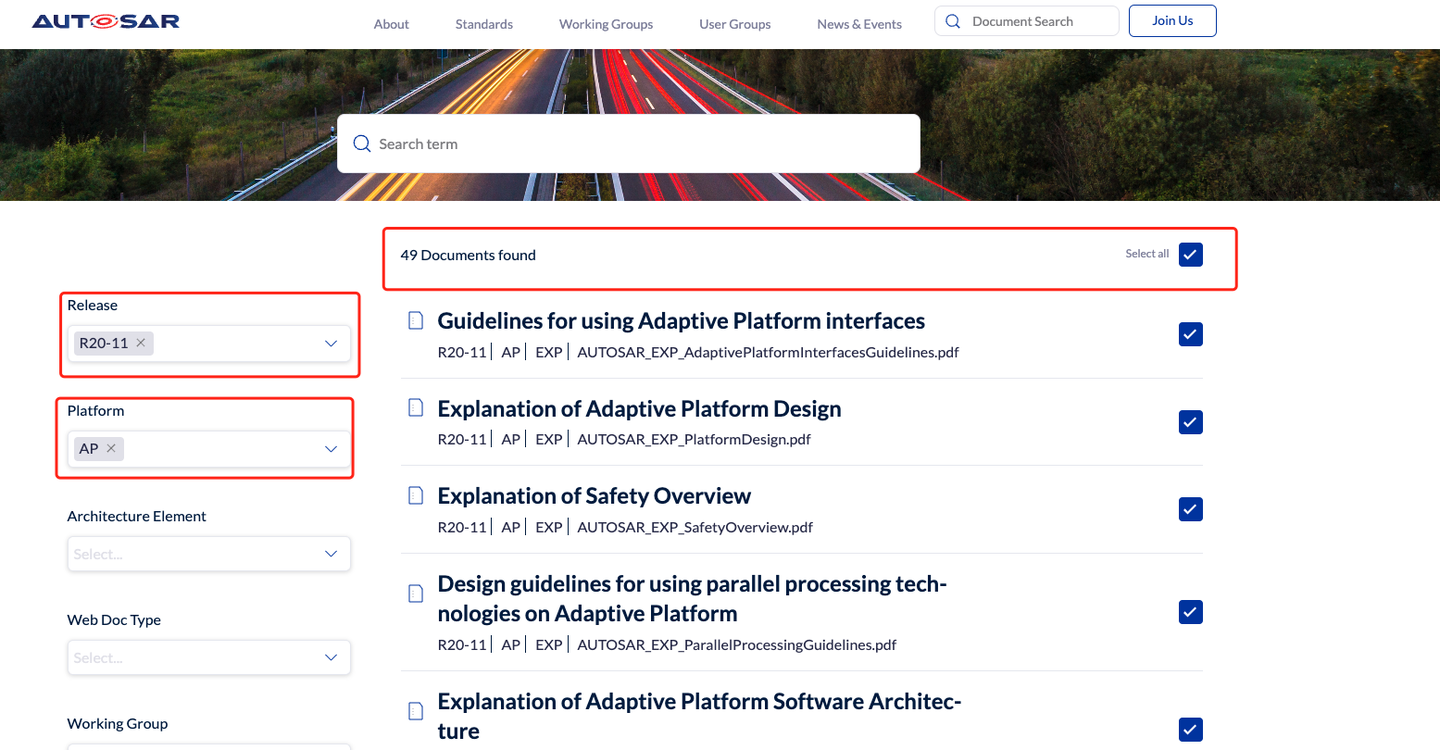Remove the R20-11 release filter tag
Screen dimensions: 1440x750
141,343
